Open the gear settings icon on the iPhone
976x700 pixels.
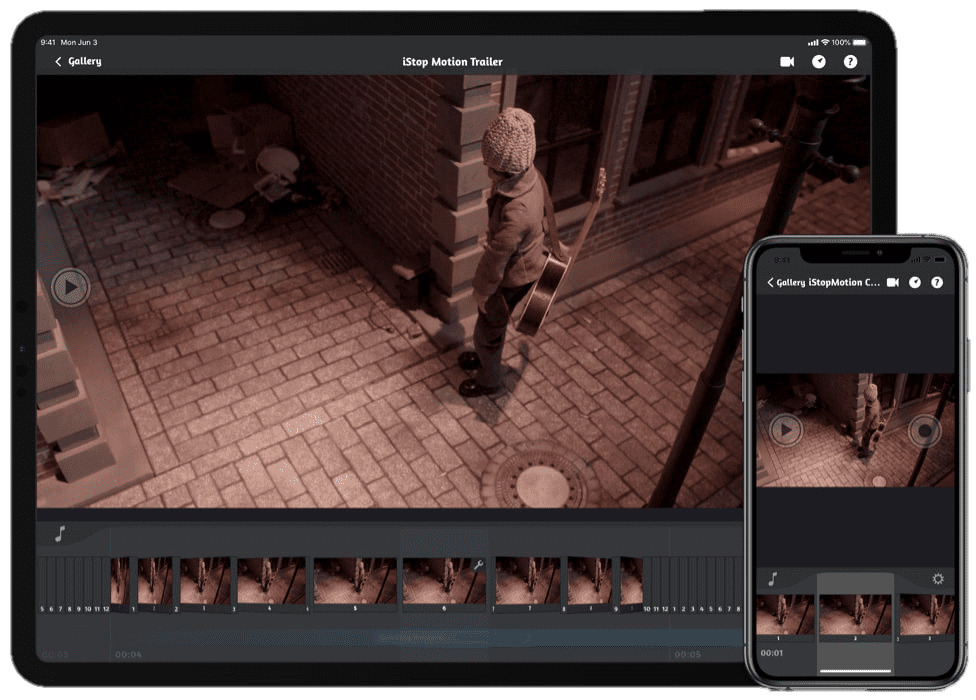click(938, 578)
